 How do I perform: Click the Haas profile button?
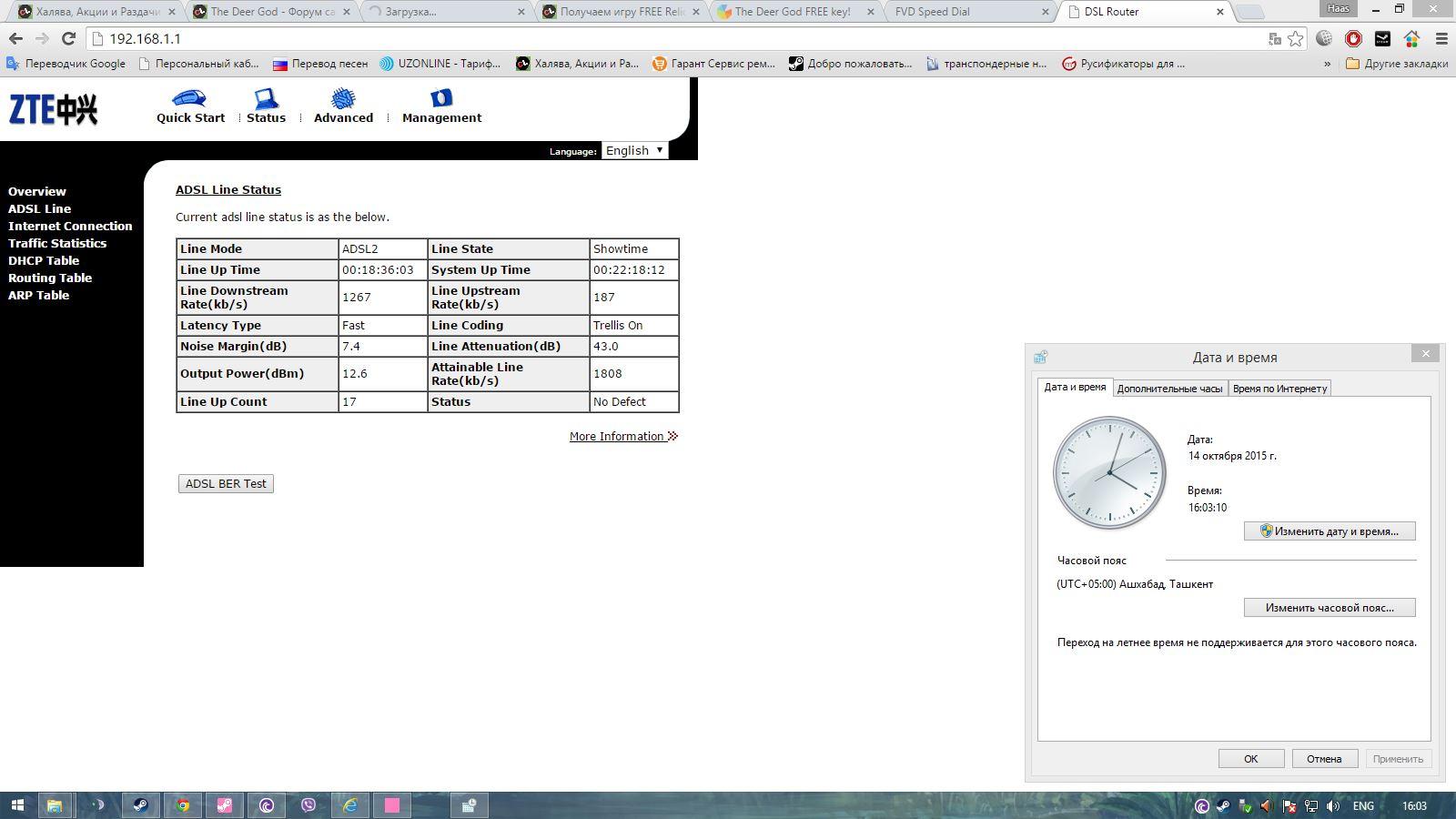[1338, 8]
